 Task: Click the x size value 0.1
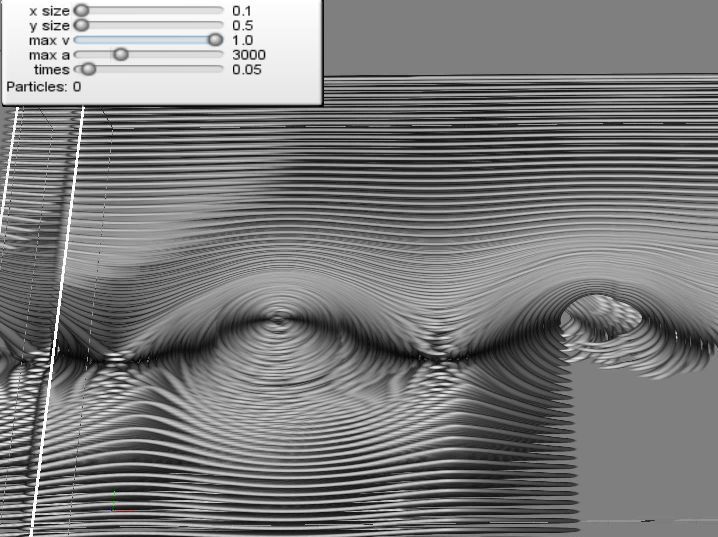(x=242, y=10)
